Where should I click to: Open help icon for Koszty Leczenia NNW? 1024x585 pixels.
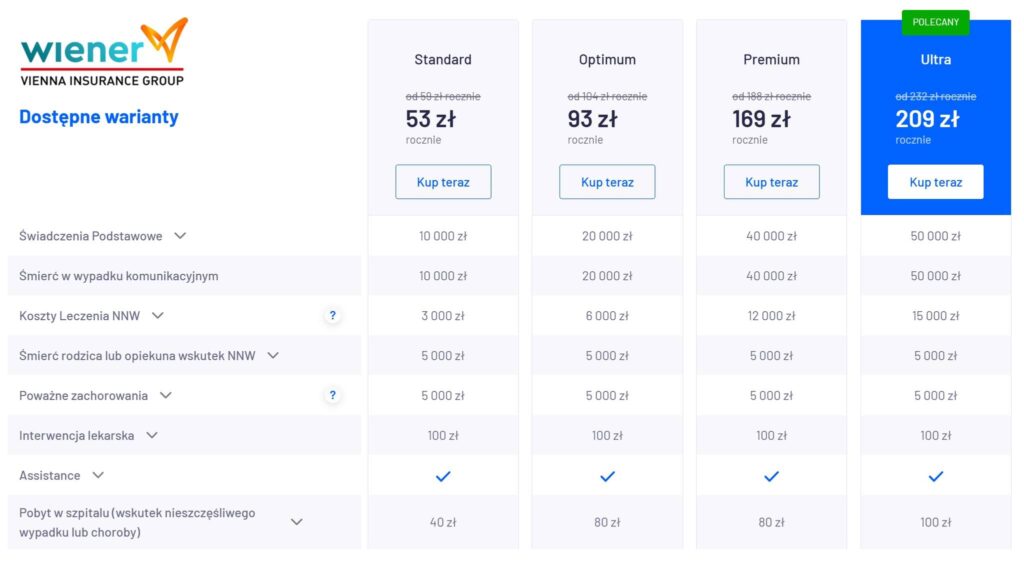tap(333, 316)
